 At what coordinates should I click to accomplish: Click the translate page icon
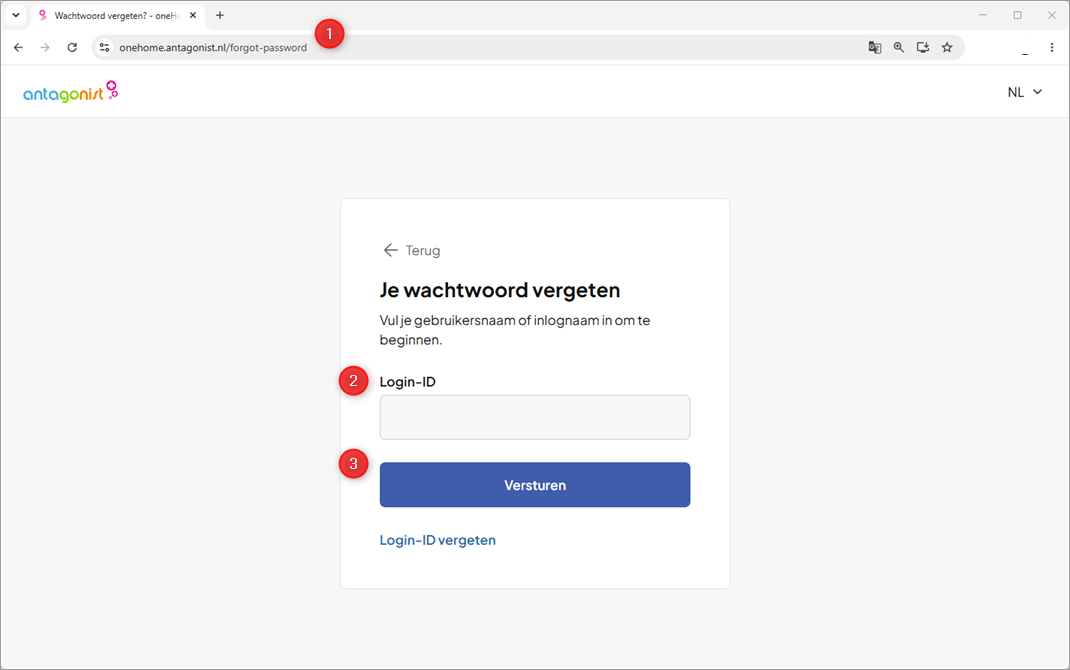875,48
